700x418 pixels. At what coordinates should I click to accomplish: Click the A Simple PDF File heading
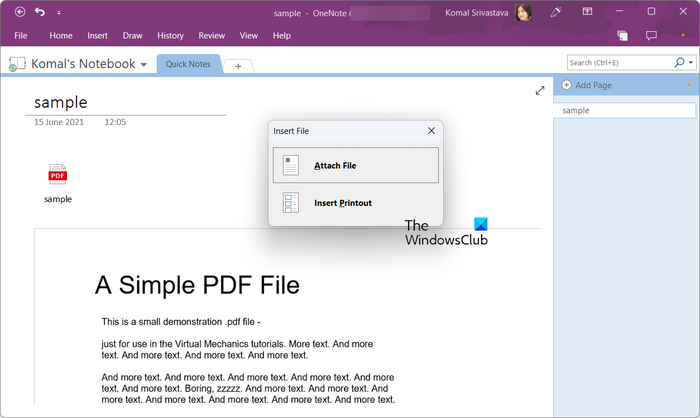pos(197,285)
